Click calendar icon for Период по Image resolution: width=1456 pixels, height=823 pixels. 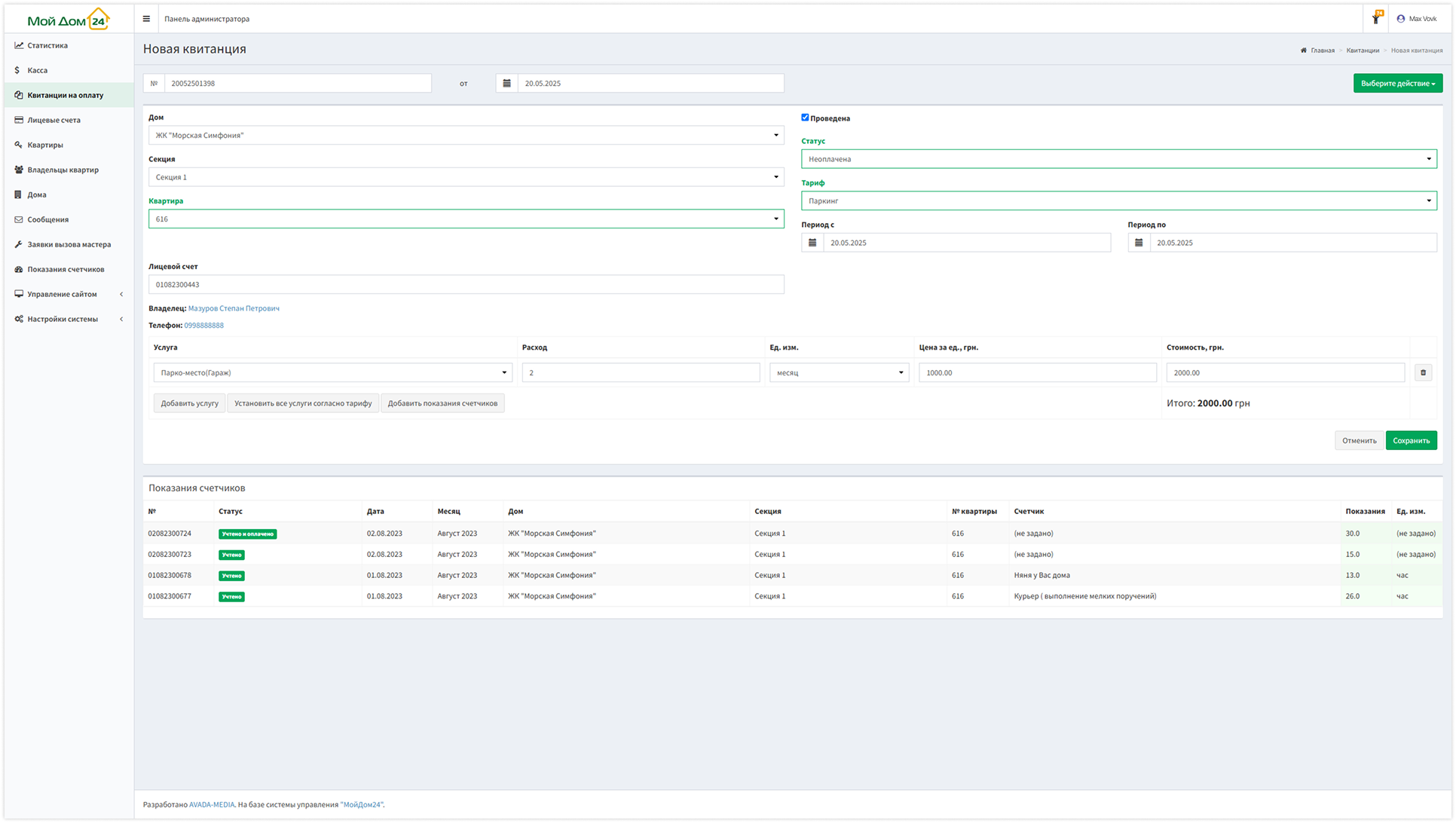1139,243
